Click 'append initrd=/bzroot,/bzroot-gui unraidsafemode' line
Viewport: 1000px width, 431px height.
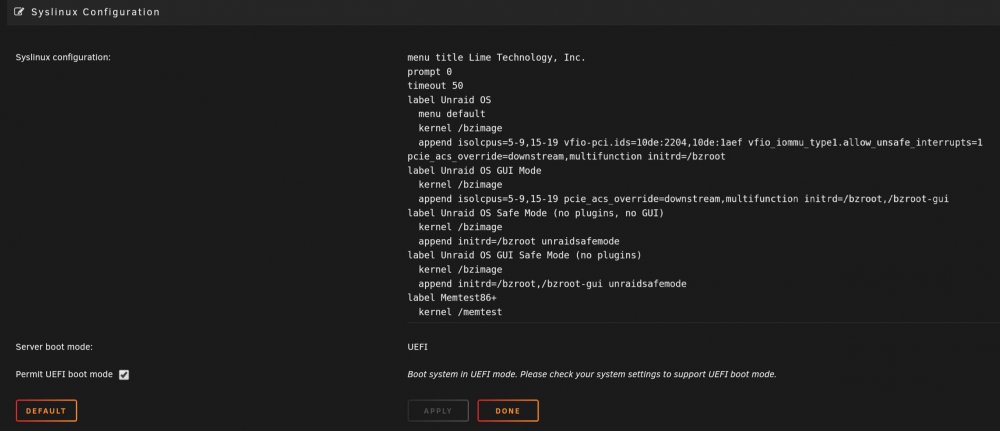[x=552, y=284]
